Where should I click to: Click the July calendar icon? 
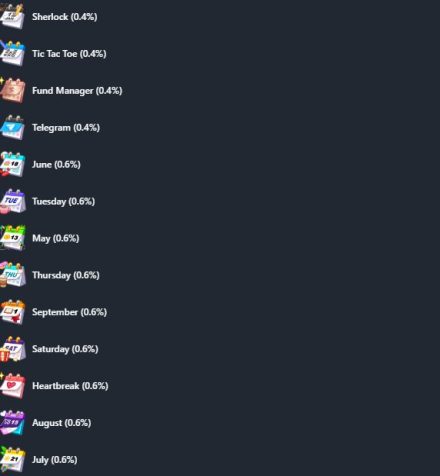(12, 460)
